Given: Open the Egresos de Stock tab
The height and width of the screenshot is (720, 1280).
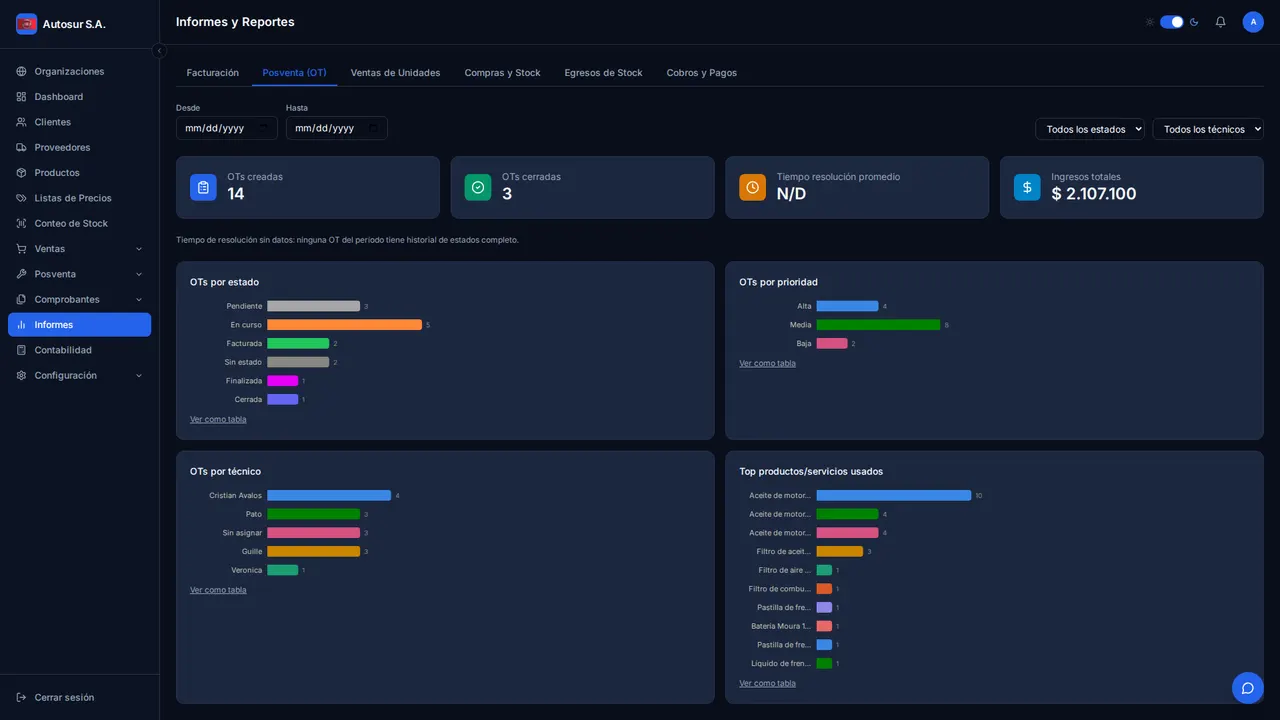Looking at the screenshot, I should (x=603, y=73).
